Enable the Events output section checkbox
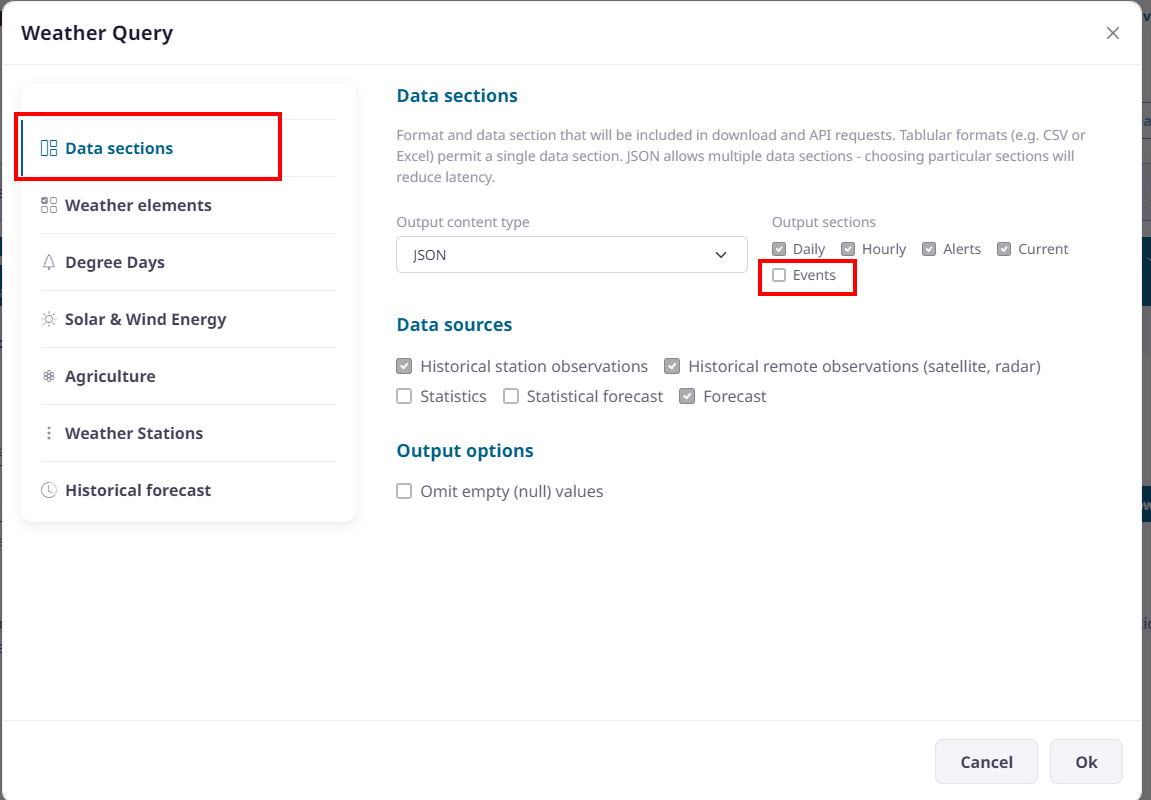 tap(779, 275)
